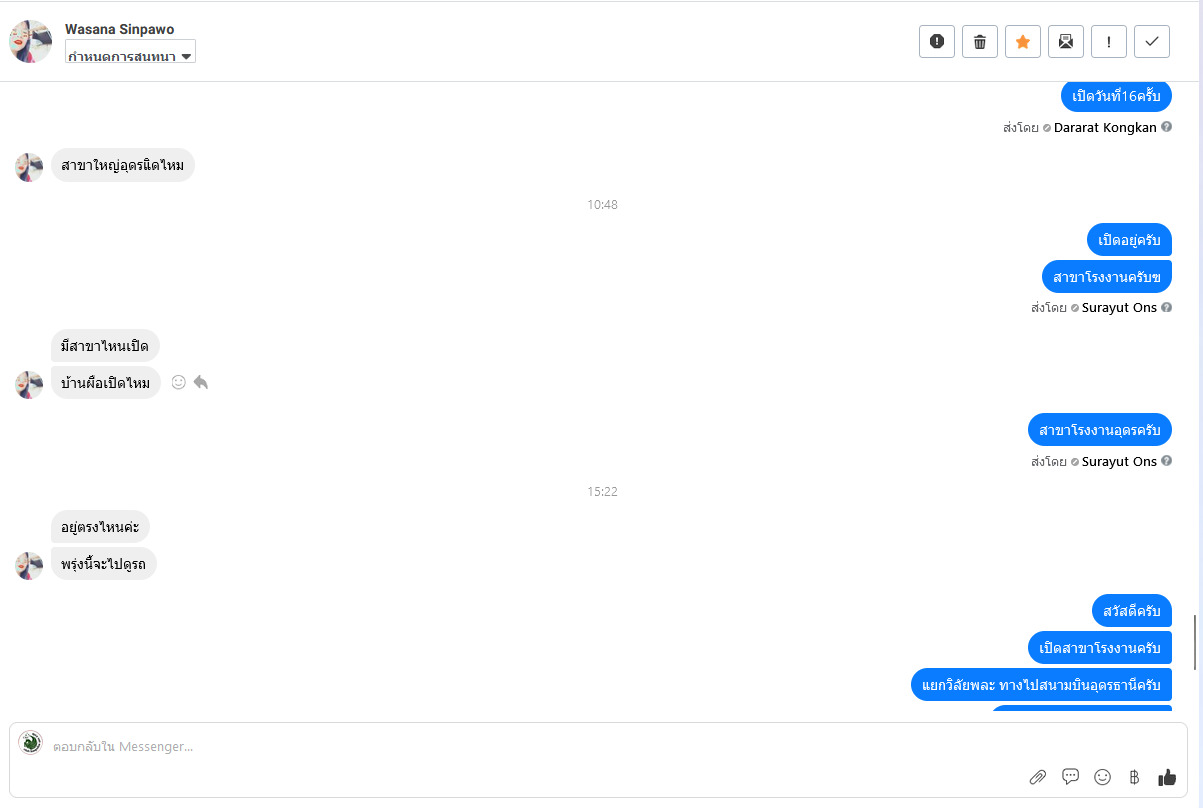Open emoji picker in reply box

1103,777
